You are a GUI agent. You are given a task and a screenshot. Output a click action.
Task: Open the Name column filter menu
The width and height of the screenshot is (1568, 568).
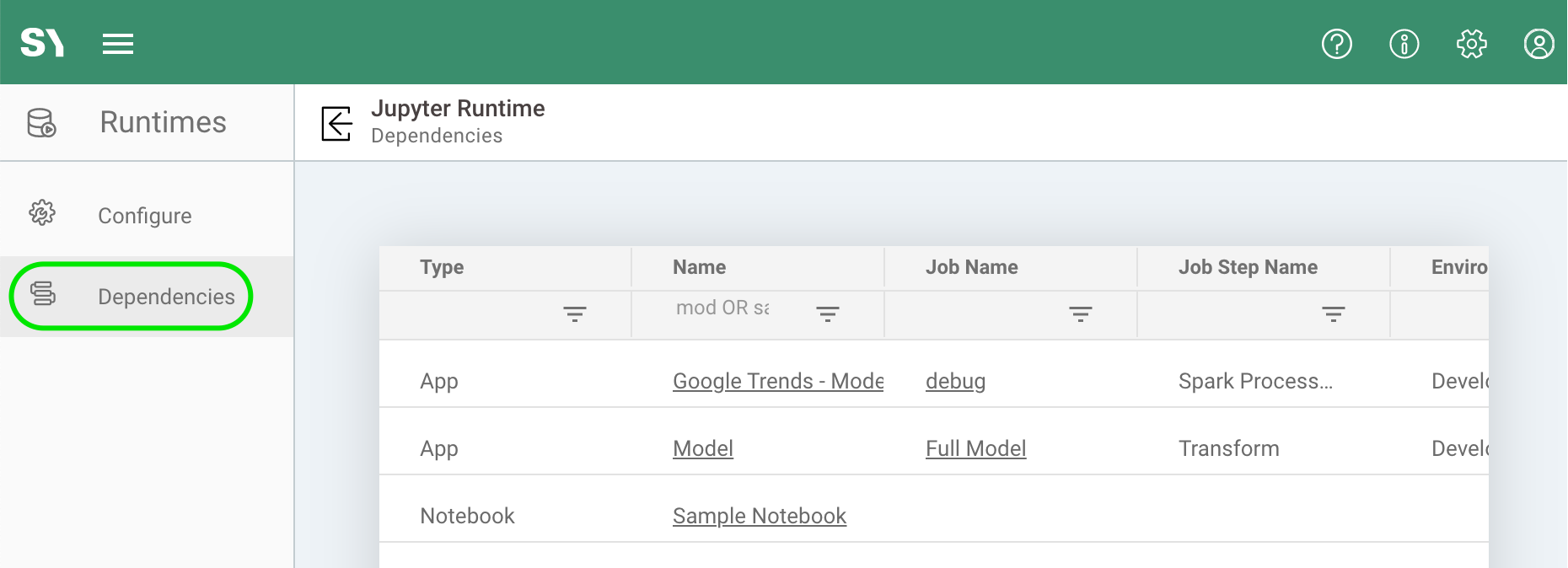pyautogui.click(x=828, y=314)
